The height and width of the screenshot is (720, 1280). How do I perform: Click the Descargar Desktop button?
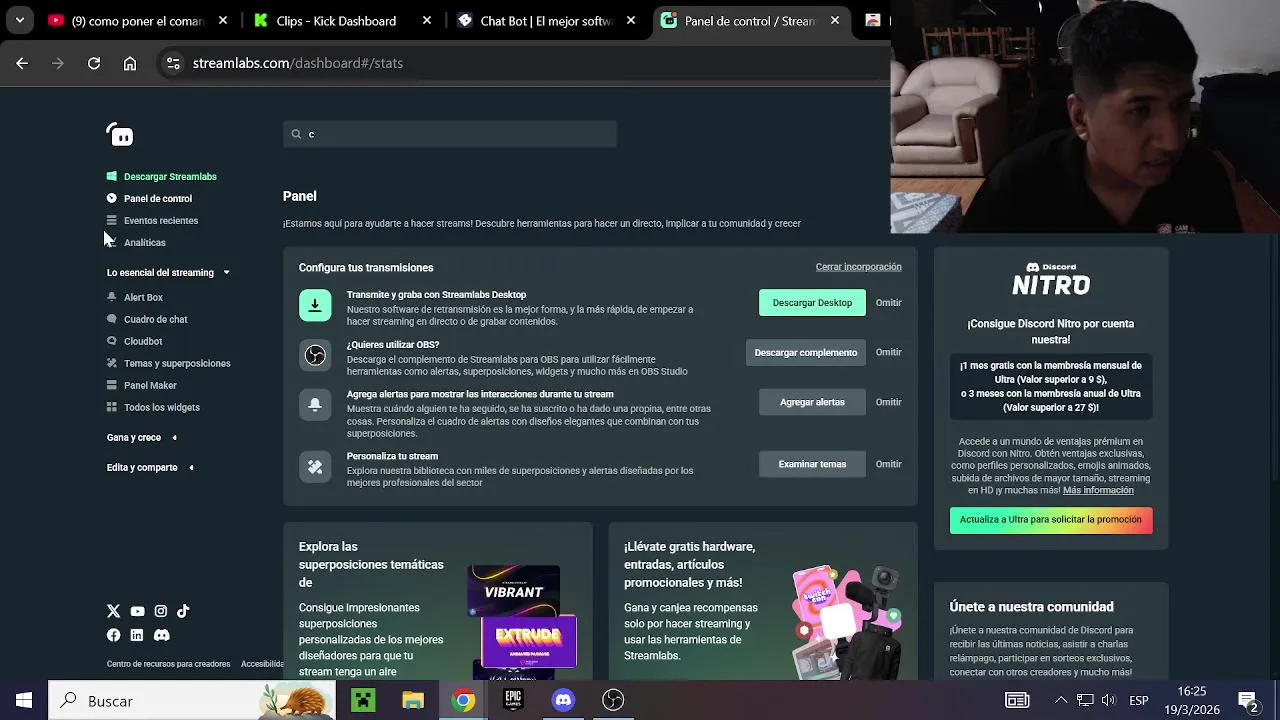(812, 302)
